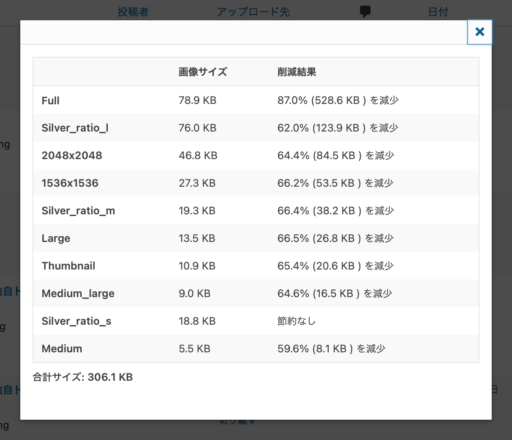Click the 64.4% (84.5 KB) reduction result

[x=336, y=156]
